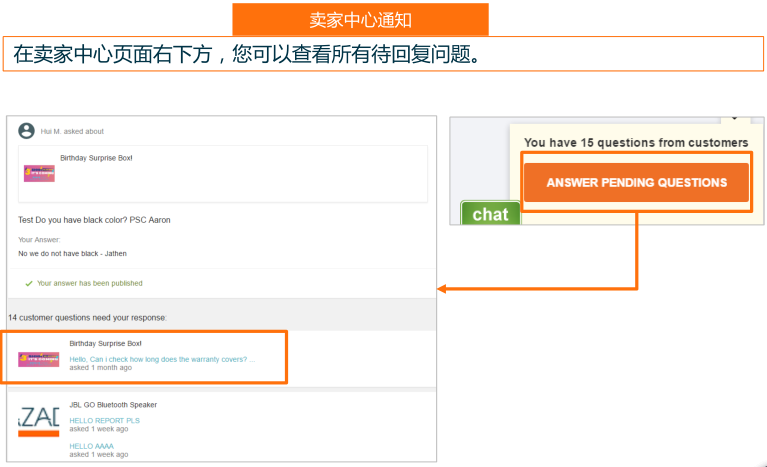The image size is (767, 467).
Task: Open the warranty question link
Action: [x=162, y=359]
